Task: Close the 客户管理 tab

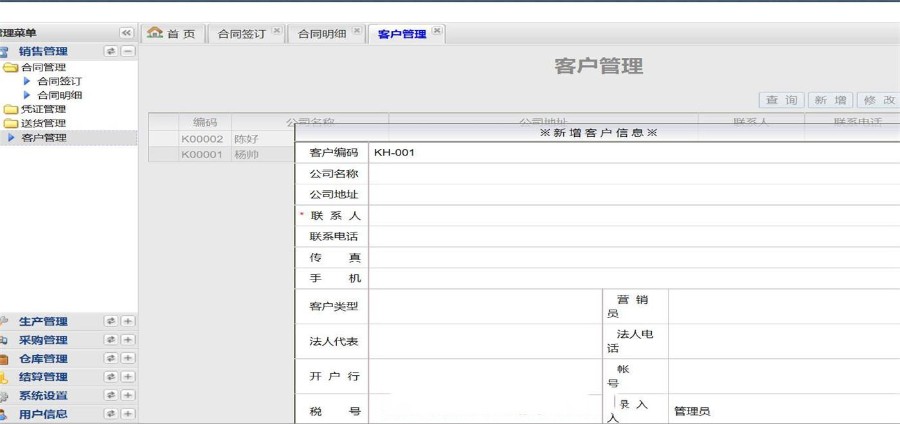Action: pyautogui.click(x=437, y=30)
